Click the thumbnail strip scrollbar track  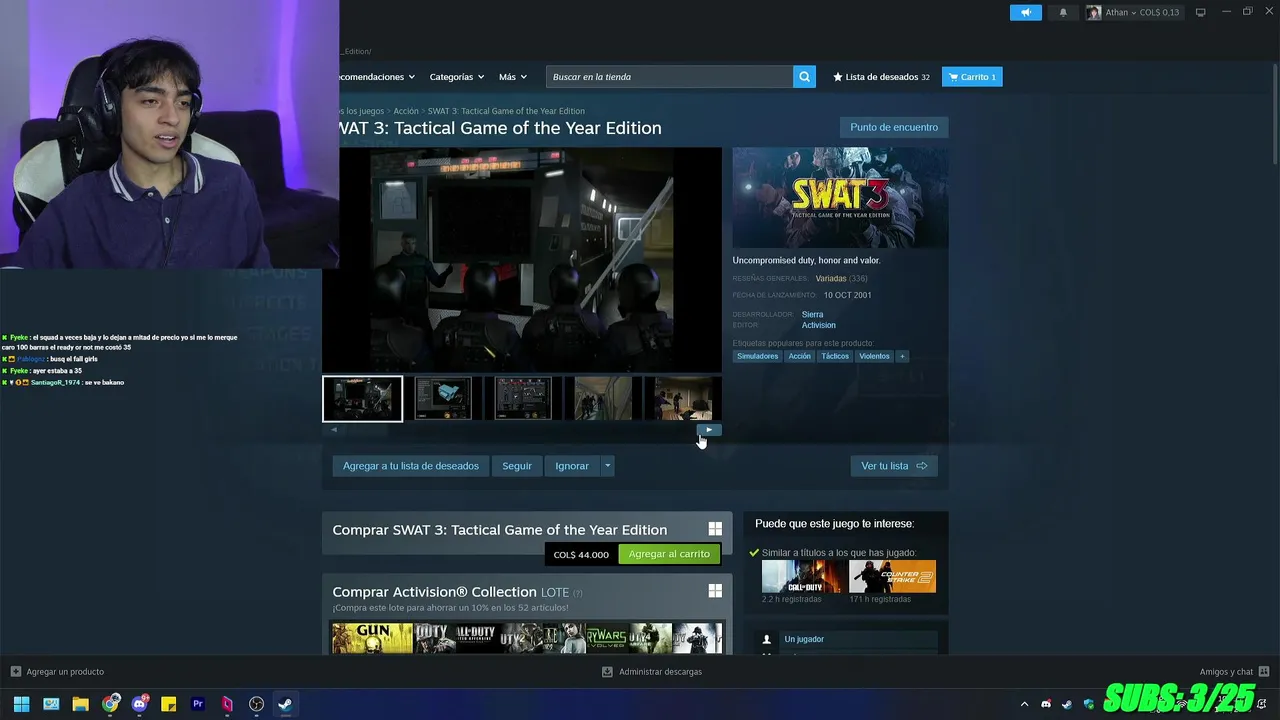pyautogui.click(x=521, y=430)
